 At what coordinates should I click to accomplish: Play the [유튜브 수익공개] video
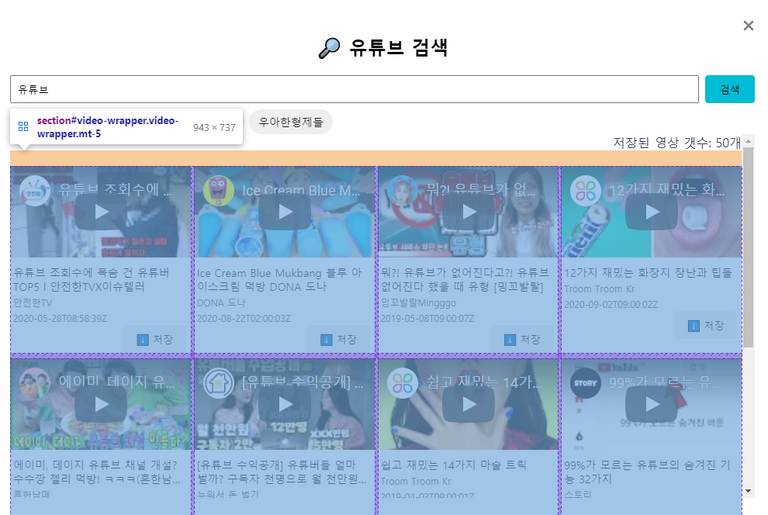(x=285, y=404)
